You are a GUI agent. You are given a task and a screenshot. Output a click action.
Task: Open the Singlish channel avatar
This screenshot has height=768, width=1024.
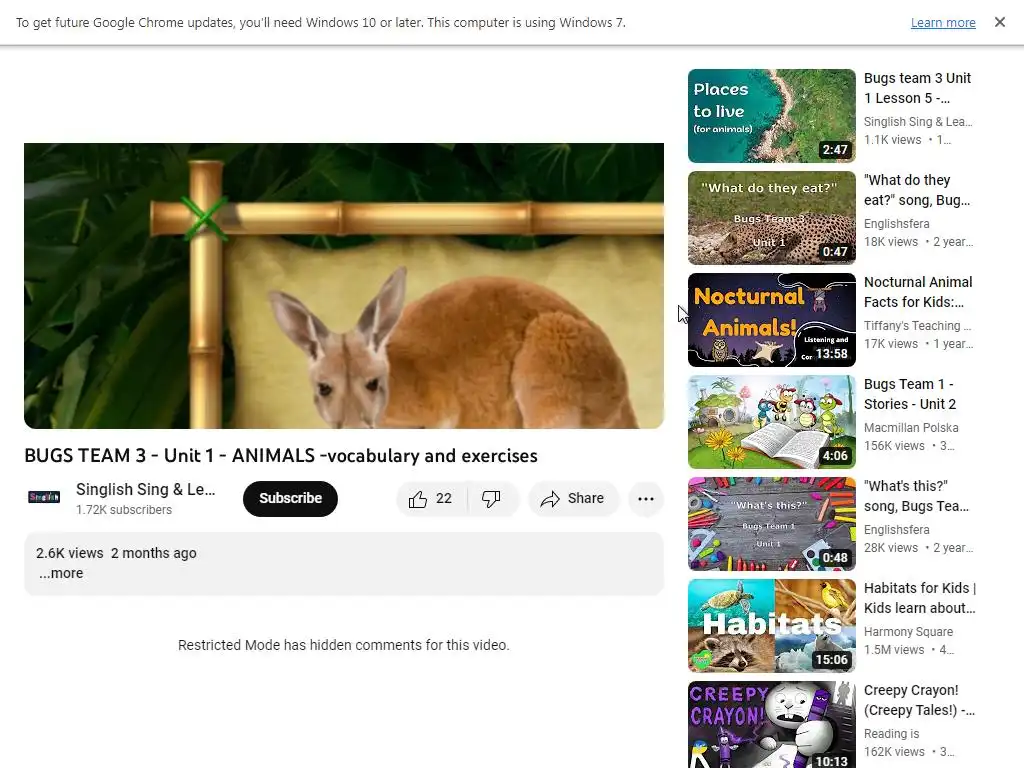click(44, 498)
